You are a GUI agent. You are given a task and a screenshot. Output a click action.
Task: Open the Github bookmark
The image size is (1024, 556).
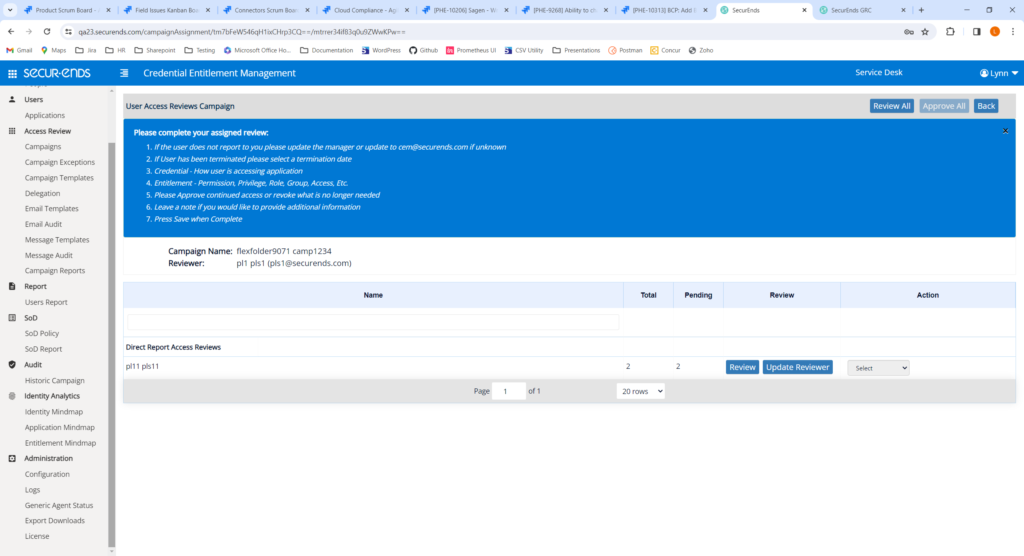[423, 50]
